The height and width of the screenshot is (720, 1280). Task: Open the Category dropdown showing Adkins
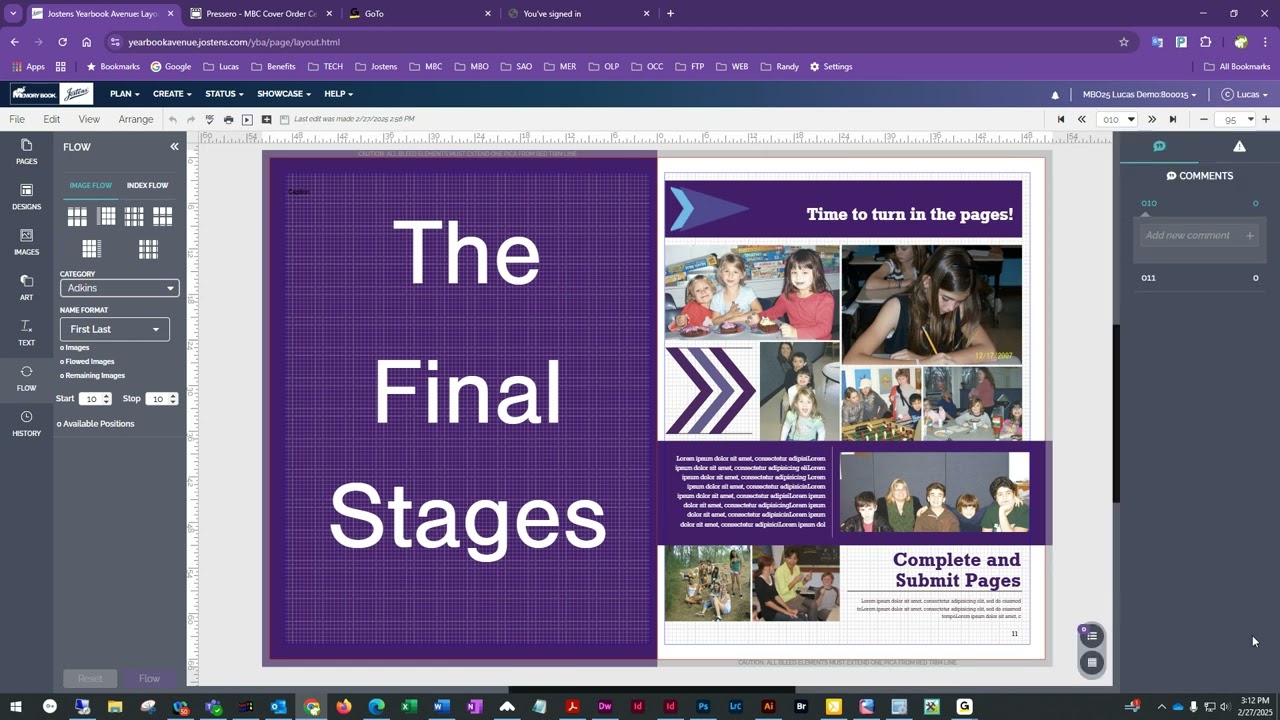pyautogui.click(x=119, y=288)
